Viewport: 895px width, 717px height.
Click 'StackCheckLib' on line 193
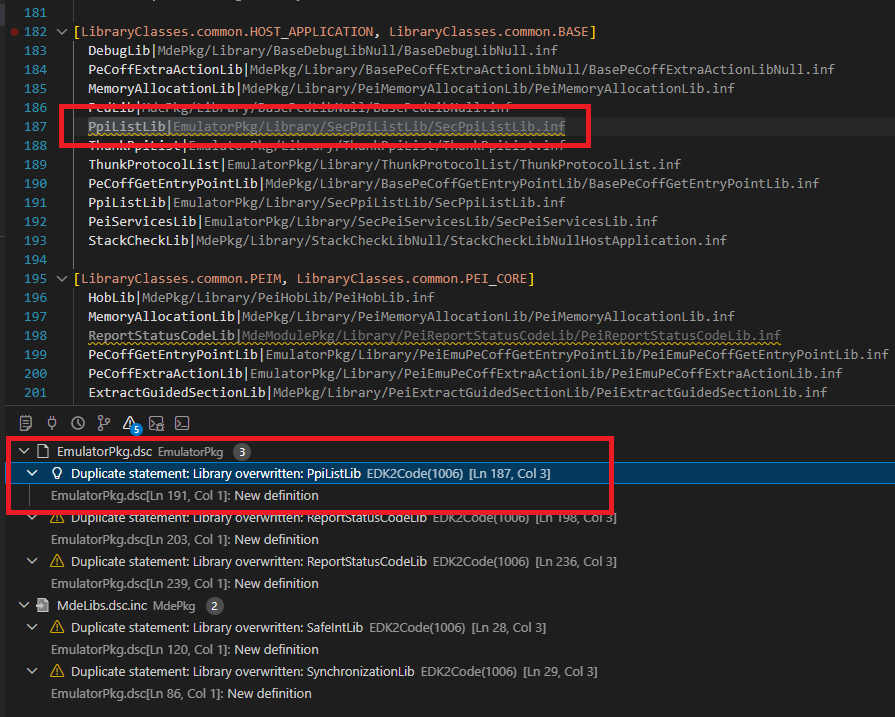point(138,240)
